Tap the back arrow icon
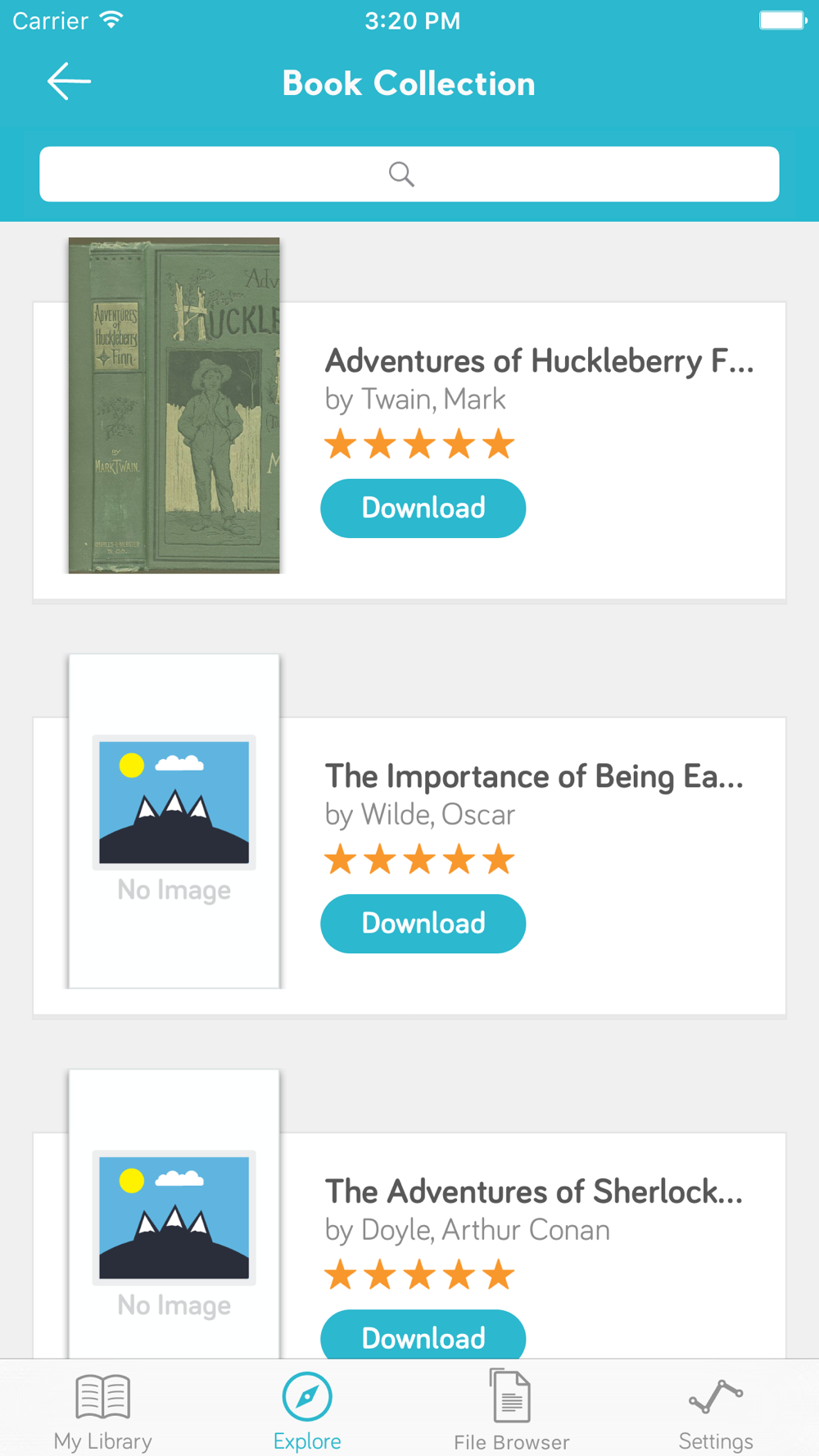The image size is (819, 1456). 69,82
